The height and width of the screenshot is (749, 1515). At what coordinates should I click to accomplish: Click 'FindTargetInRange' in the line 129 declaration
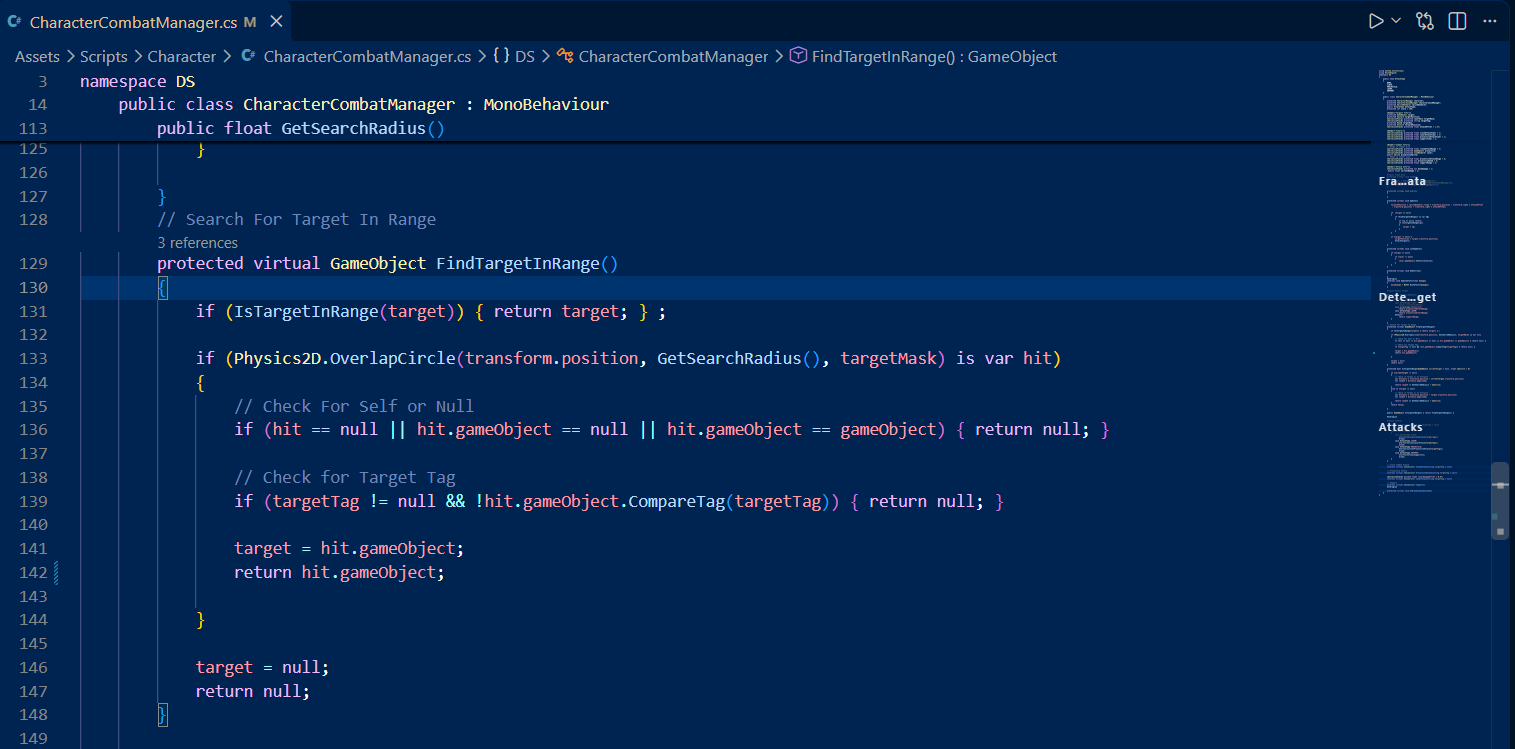click(x=518, y=264)
